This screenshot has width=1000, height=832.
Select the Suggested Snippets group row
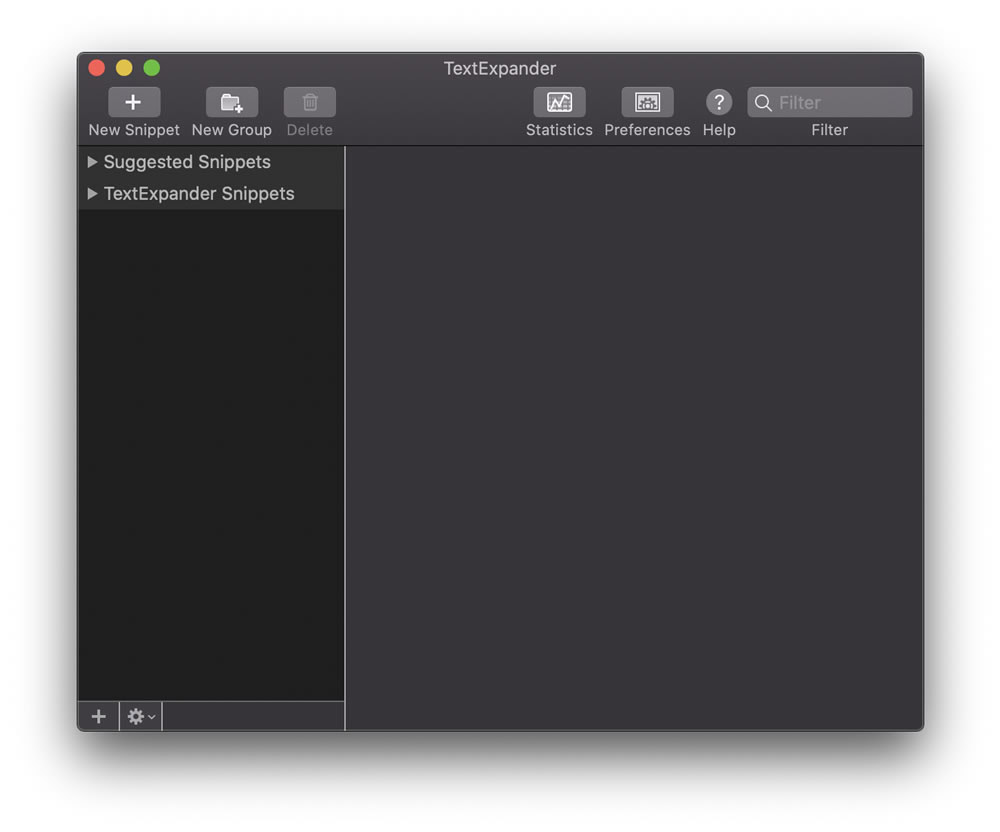[x=211, y=162]
